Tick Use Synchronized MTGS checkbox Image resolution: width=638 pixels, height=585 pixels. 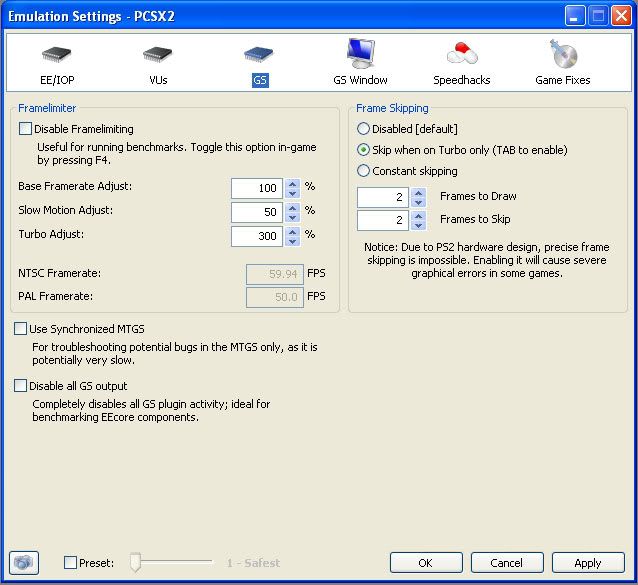[x=20, y=329]
